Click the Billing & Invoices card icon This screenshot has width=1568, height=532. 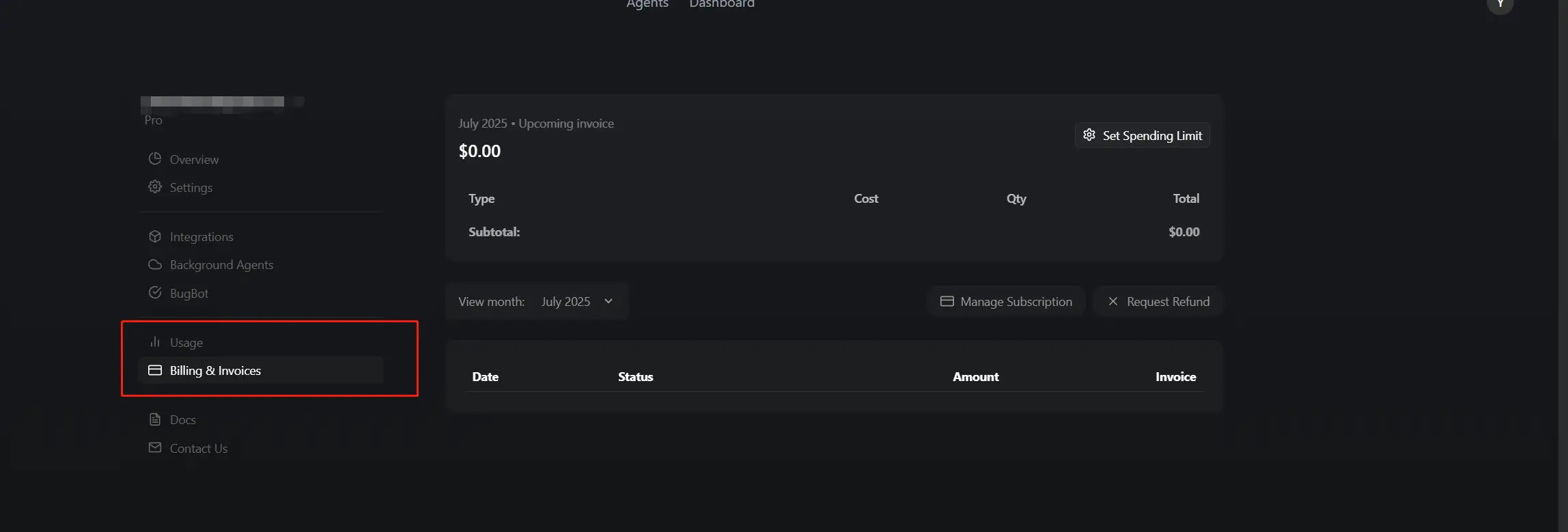pyautogui.click(x=155, y=370)
